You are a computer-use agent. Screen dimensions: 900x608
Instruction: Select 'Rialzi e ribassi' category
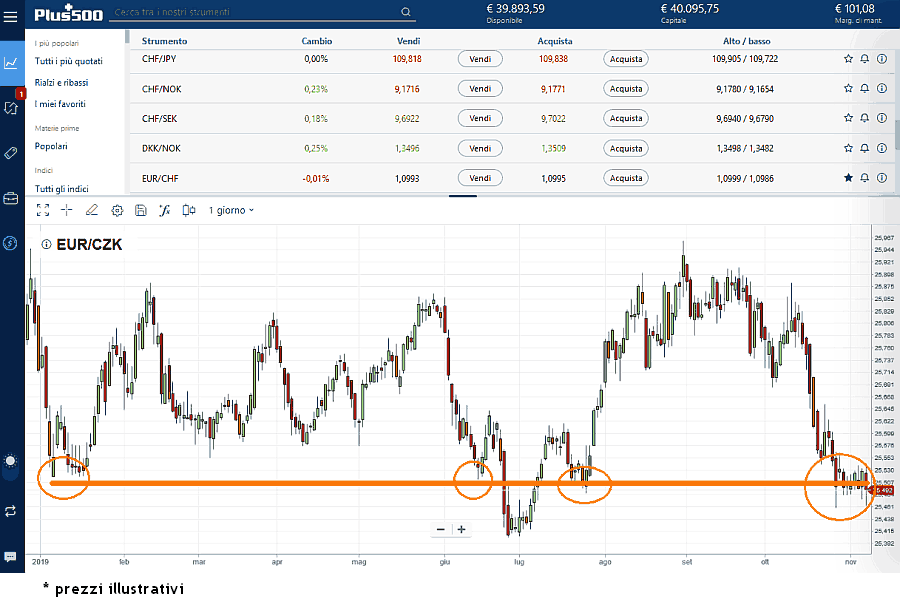[61, 83]
